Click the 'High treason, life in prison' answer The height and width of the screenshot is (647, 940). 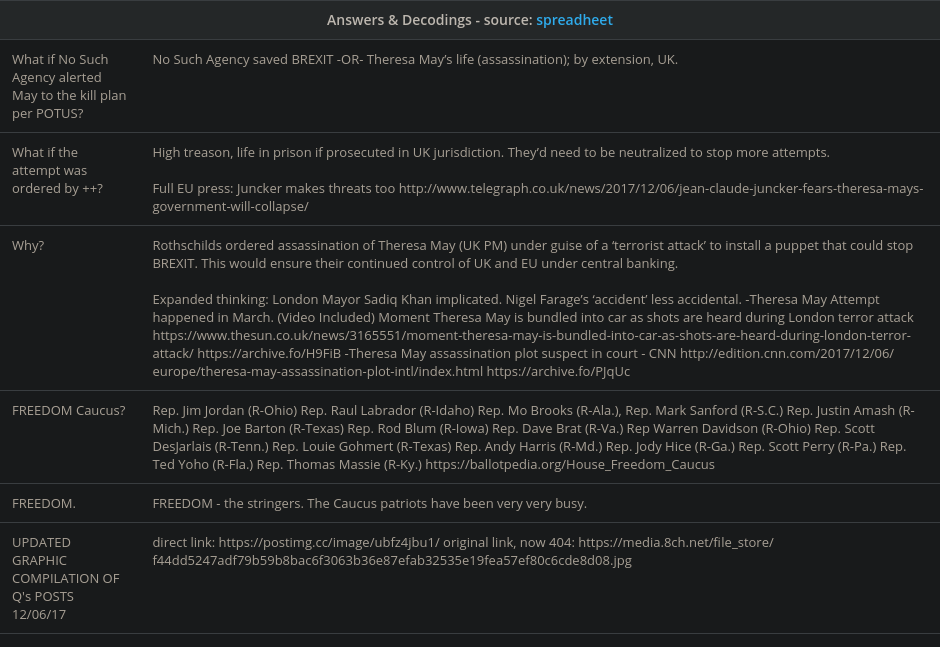[x=491, y=153]
